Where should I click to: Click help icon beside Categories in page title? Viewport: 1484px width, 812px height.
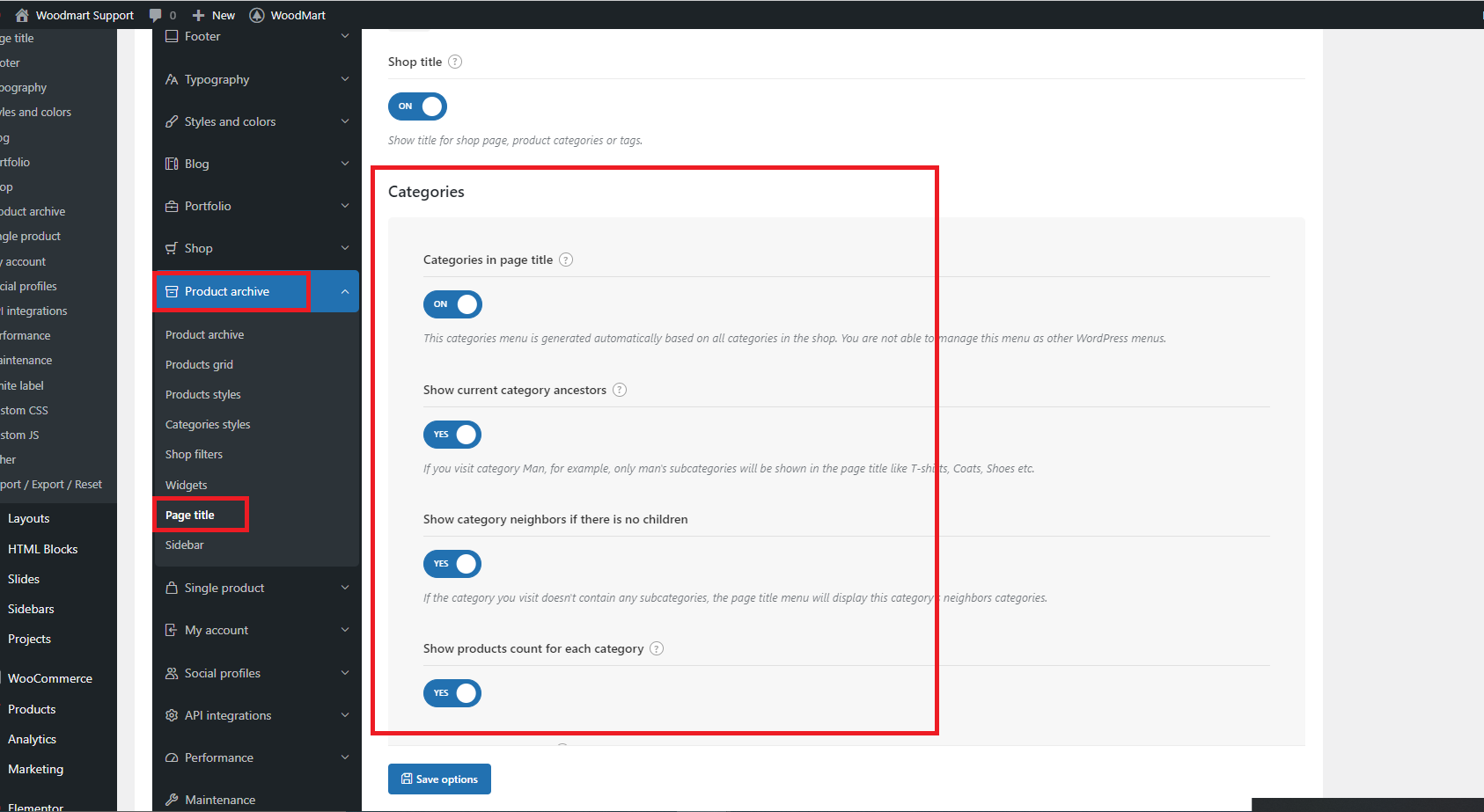tap(566, 260)
